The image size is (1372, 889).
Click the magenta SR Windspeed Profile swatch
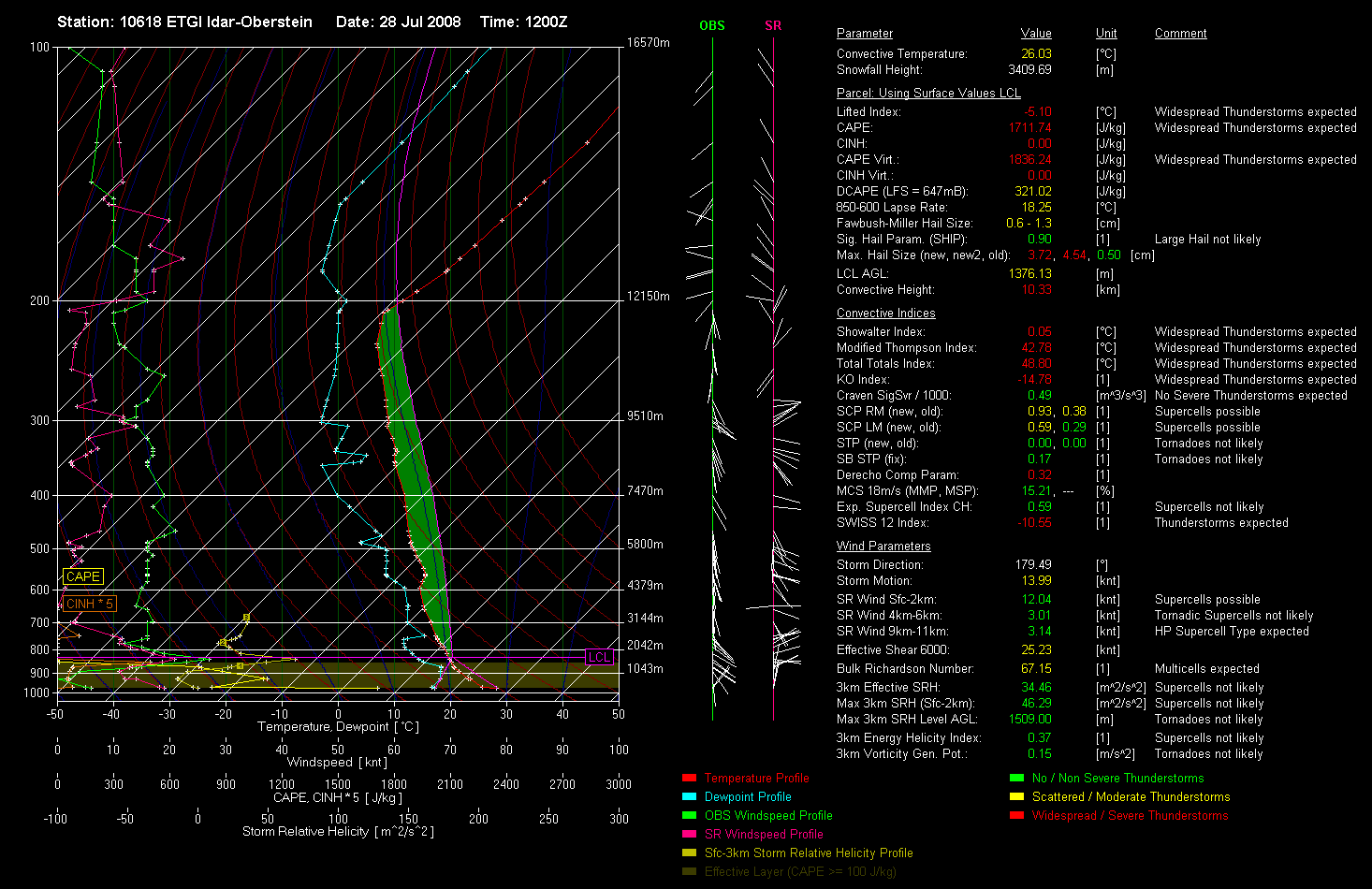tap(689, 834)
